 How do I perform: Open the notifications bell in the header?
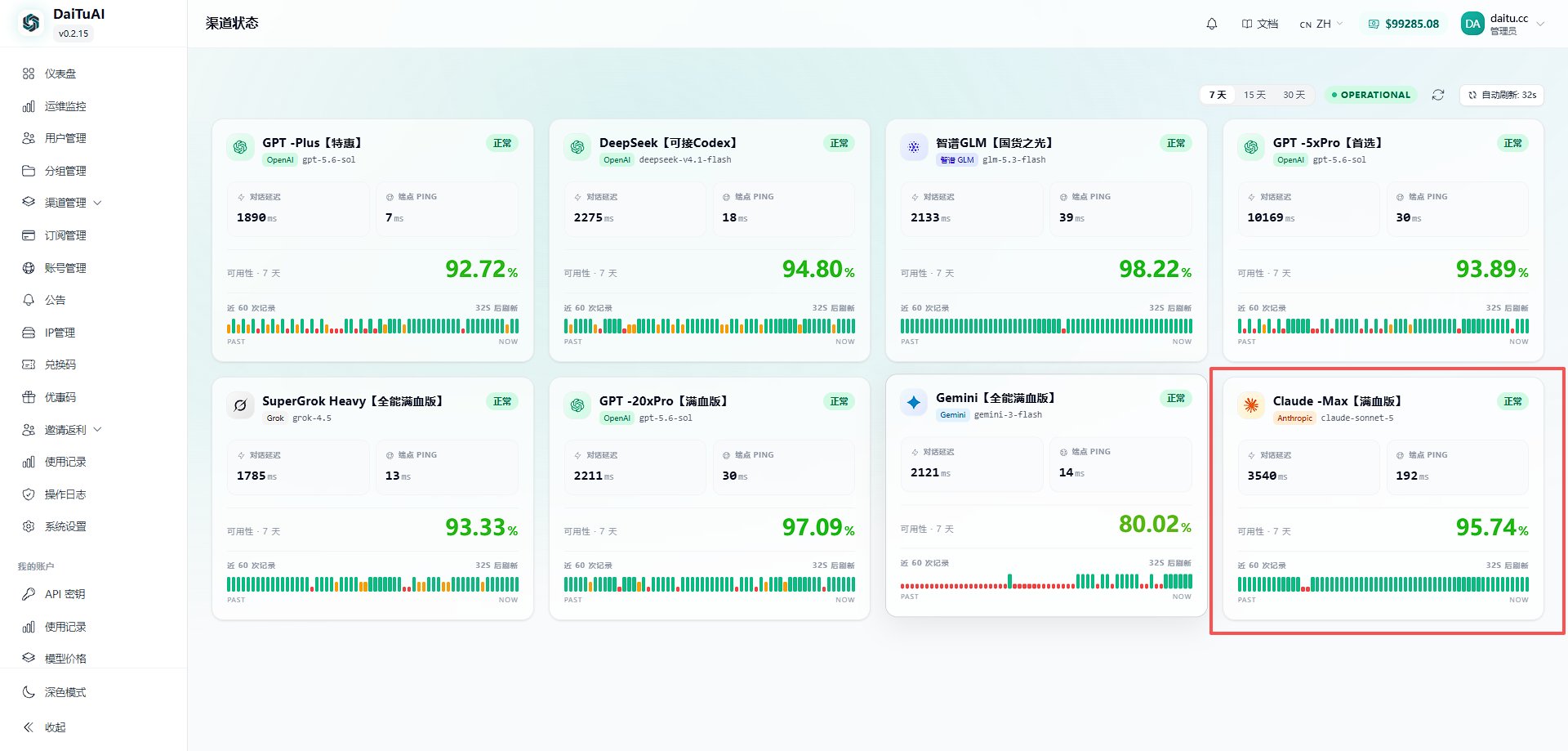coord(1212,24)
